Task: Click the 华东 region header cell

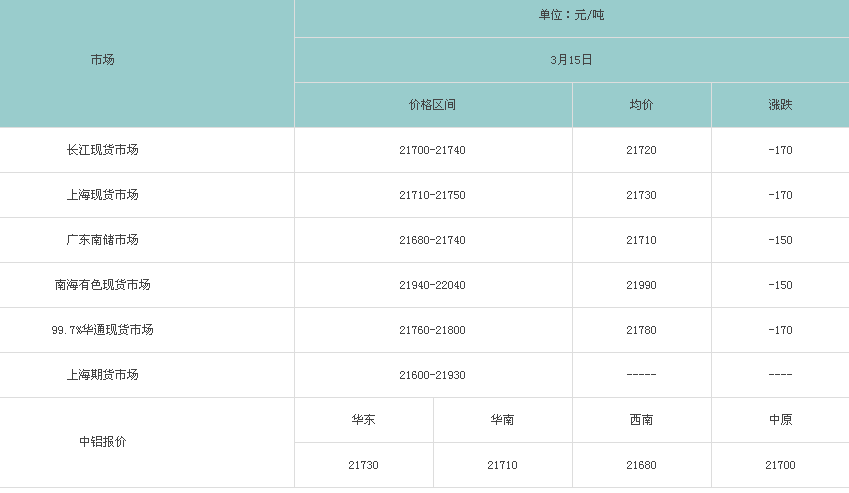Action: [363, 420]
